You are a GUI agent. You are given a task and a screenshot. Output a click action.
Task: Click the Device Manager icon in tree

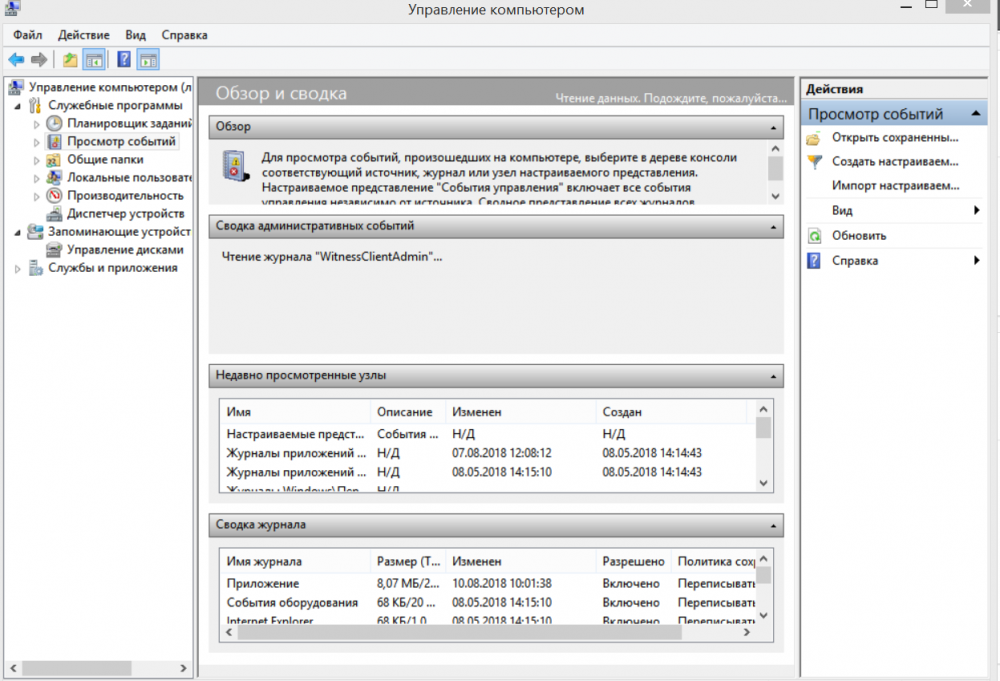pos(54,214)
